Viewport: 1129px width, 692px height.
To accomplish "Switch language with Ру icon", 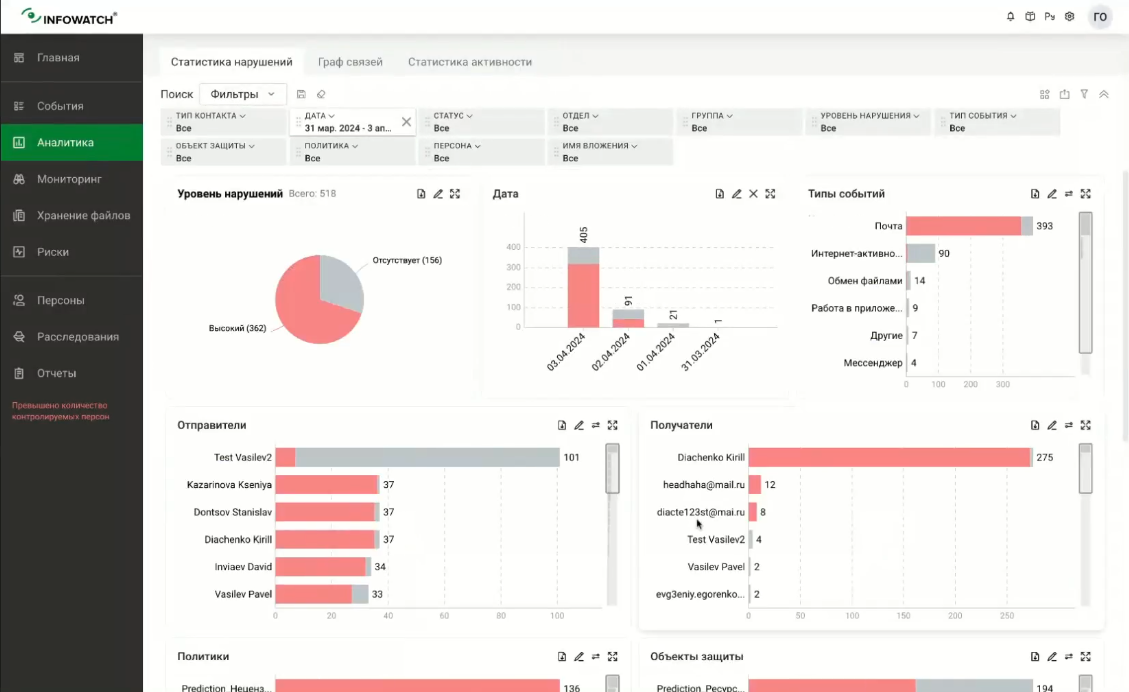I will pos(1050,17).
